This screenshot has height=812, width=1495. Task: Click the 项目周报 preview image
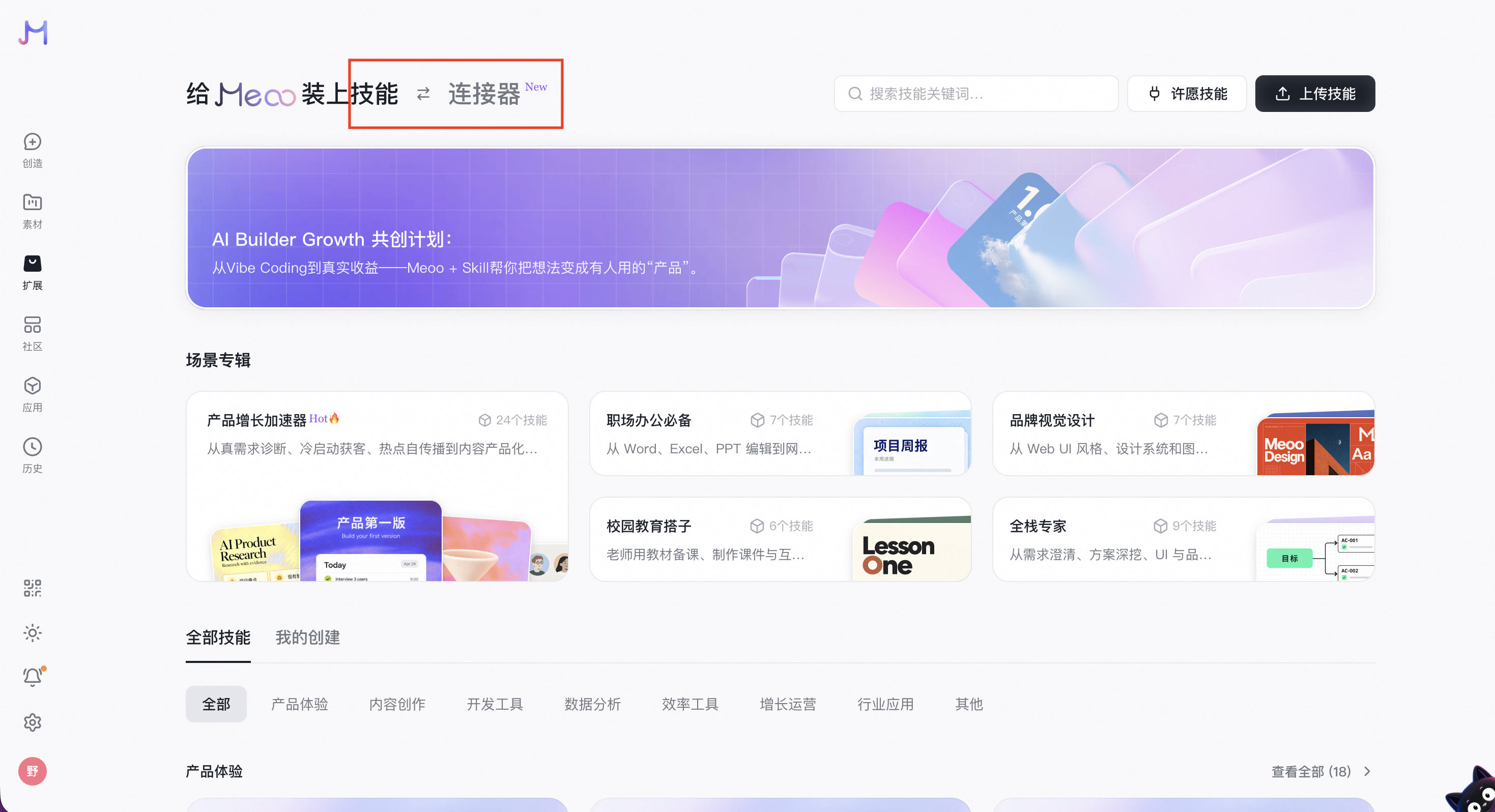912,443
